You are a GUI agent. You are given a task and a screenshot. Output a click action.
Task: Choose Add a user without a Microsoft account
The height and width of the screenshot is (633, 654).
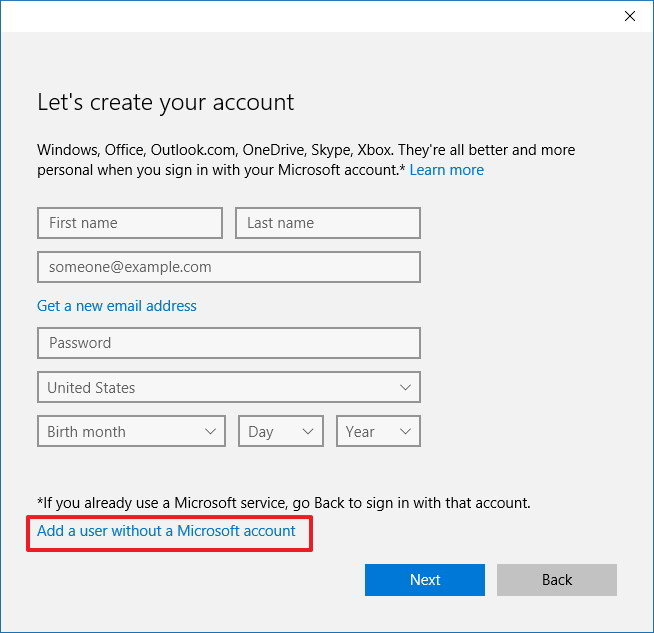point(166,531)
